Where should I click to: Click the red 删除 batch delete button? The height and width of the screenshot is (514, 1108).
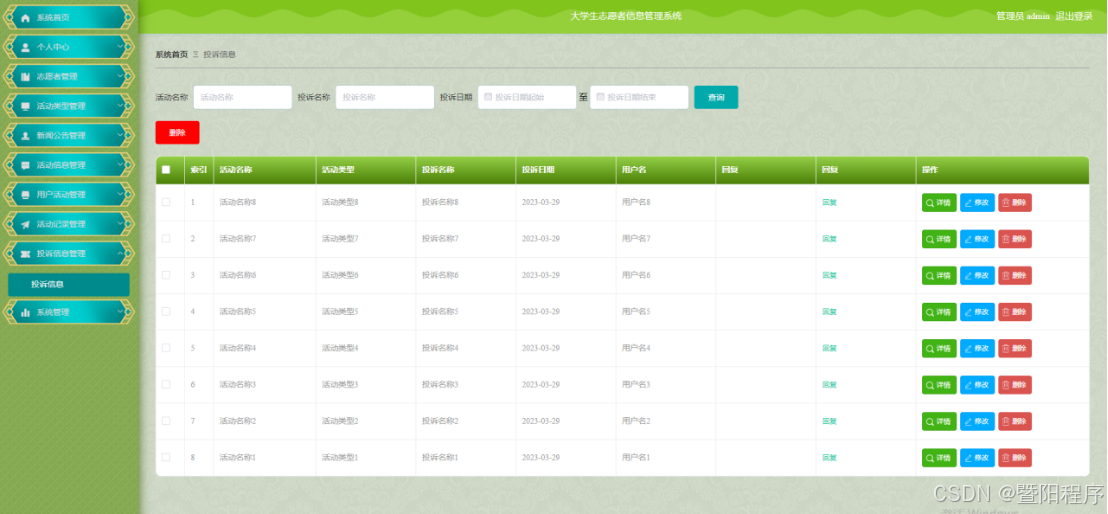tap(177, 132)
